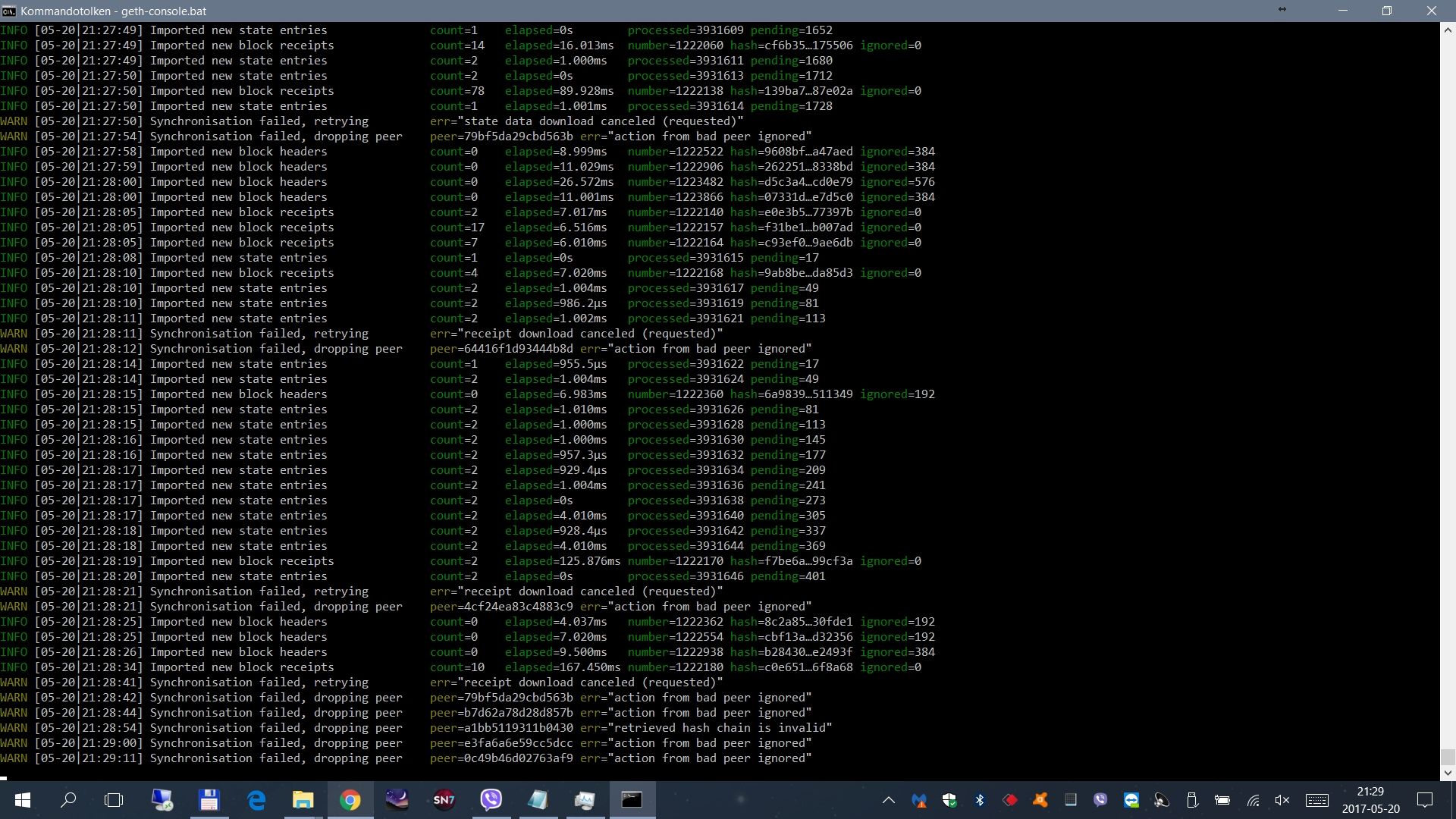Show hidden system tray icons
The width and height of the screenshot is (1456, 819).
click(x=889, y=800)
